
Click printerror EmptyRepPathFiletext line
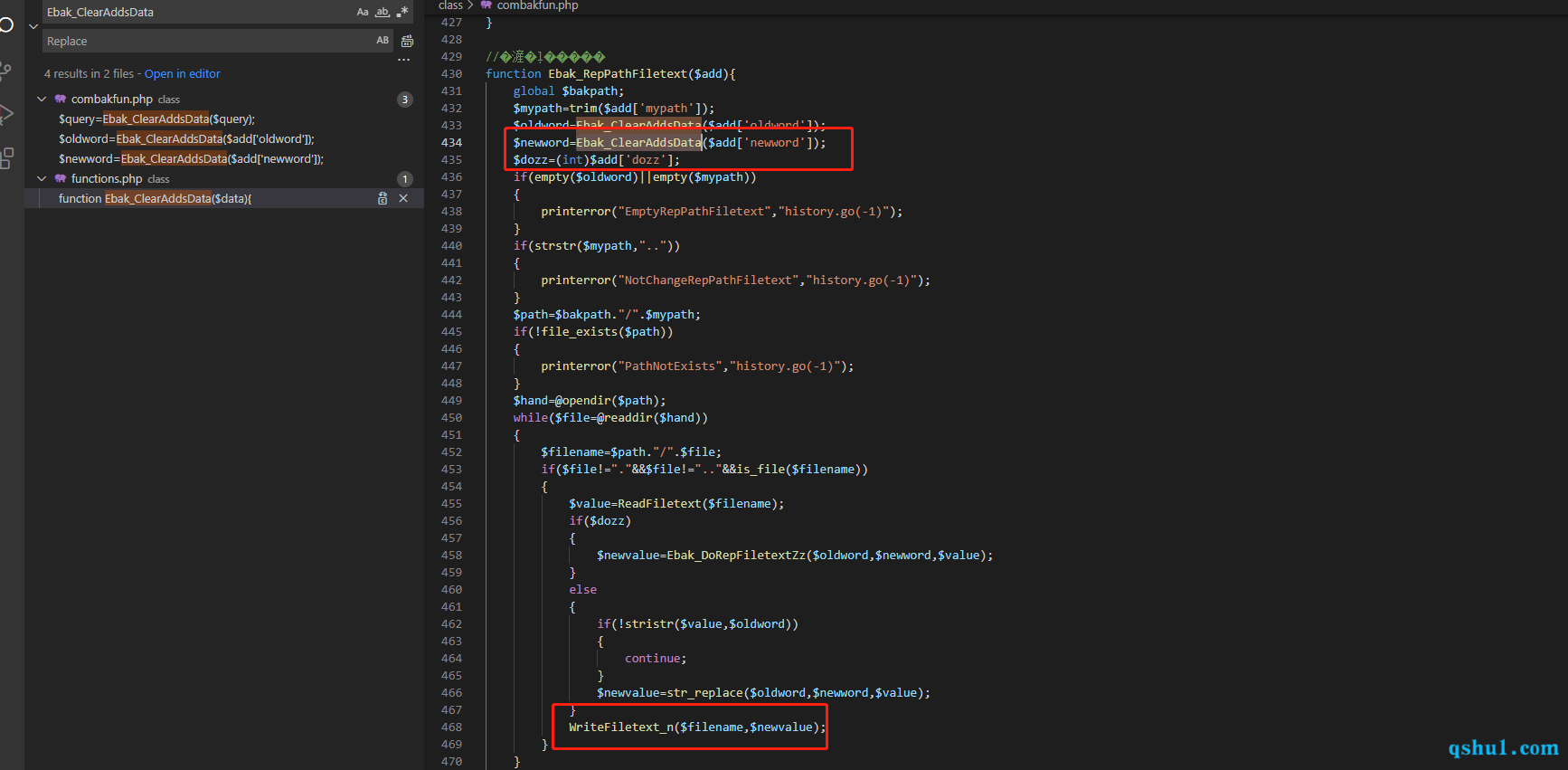[722, 212]
